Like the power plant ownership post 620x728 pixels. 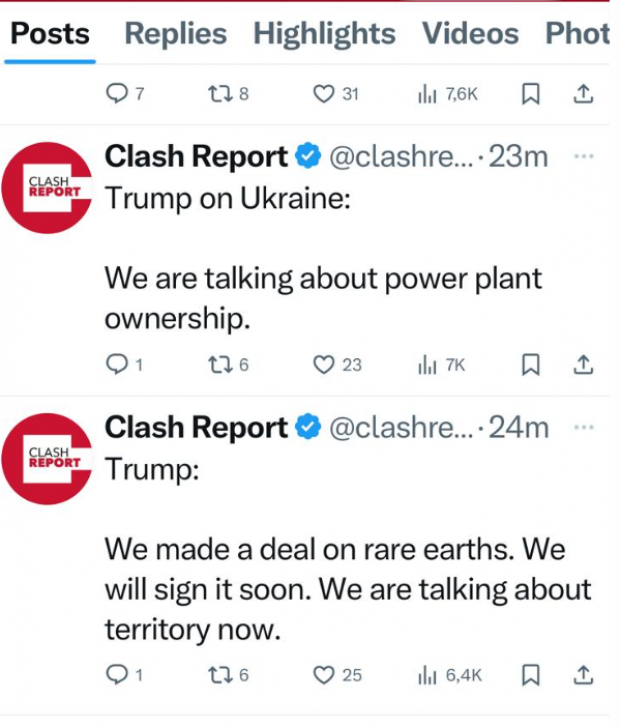tap(324, 365)
